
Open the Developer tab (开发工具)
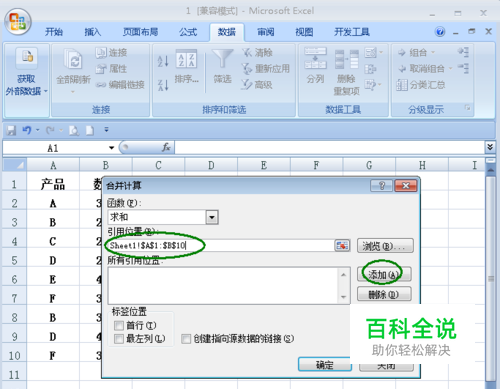pos(352,32)
